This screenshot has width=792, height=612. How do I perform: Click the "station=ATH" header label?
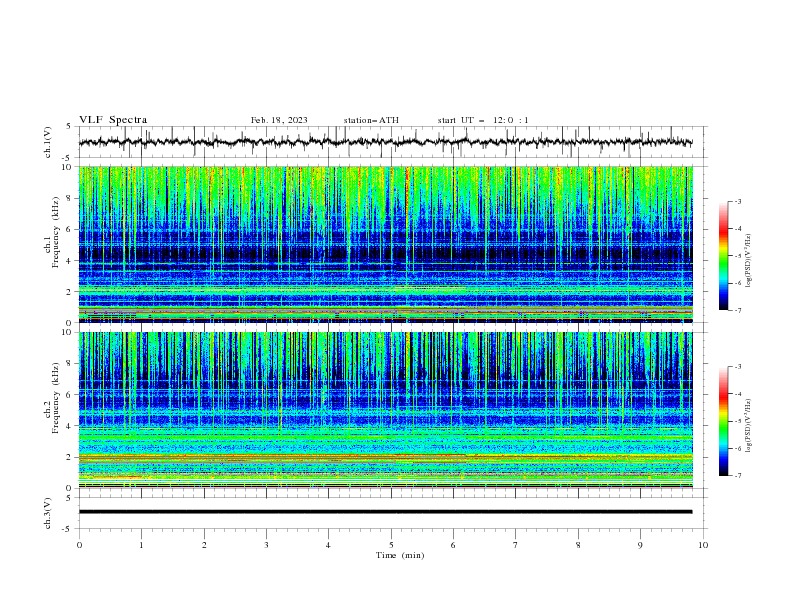coord(371,120)
